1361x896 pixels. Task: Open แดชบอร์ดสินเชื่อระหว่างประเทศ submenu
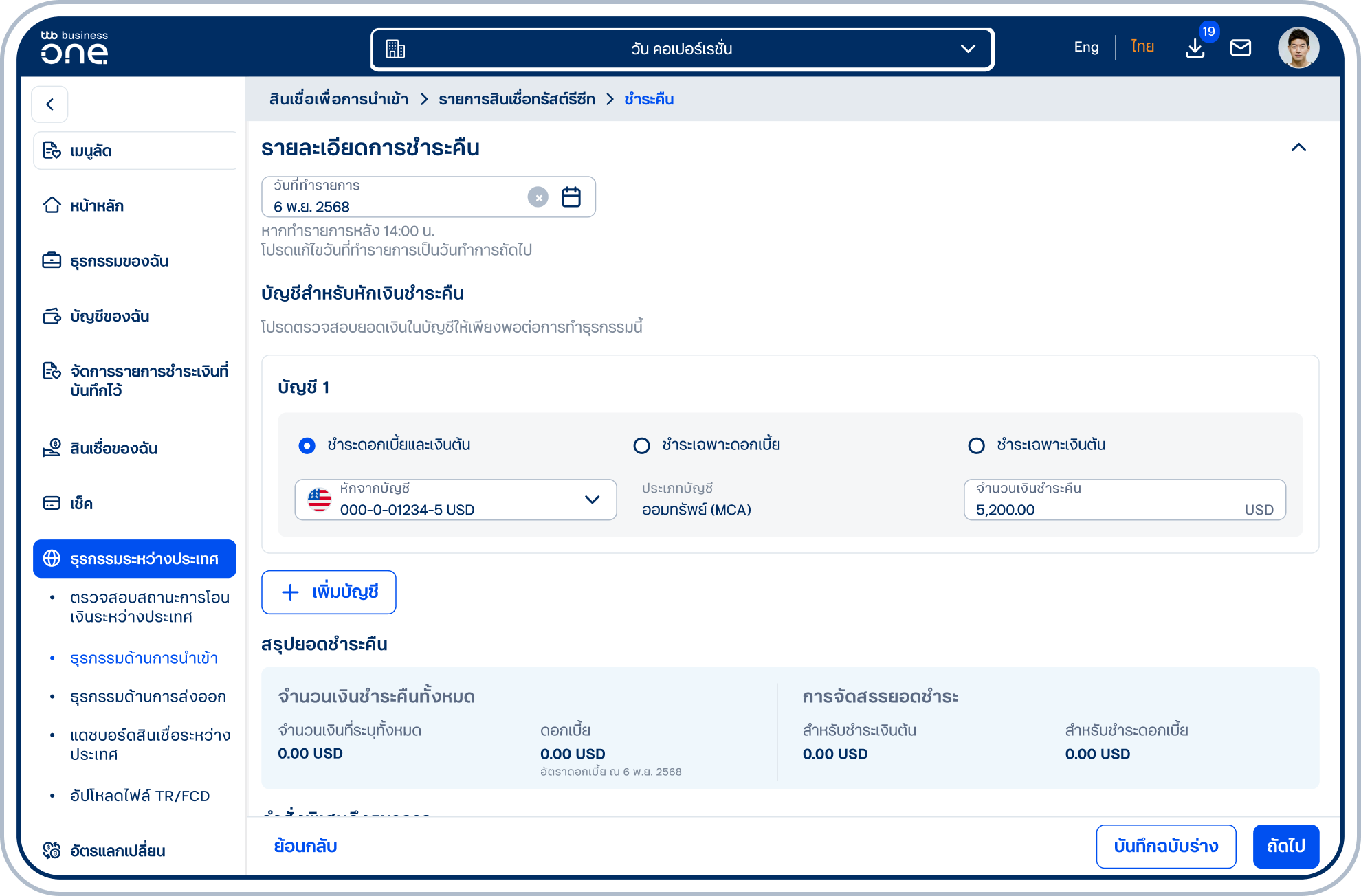click(x=150, y=744)
